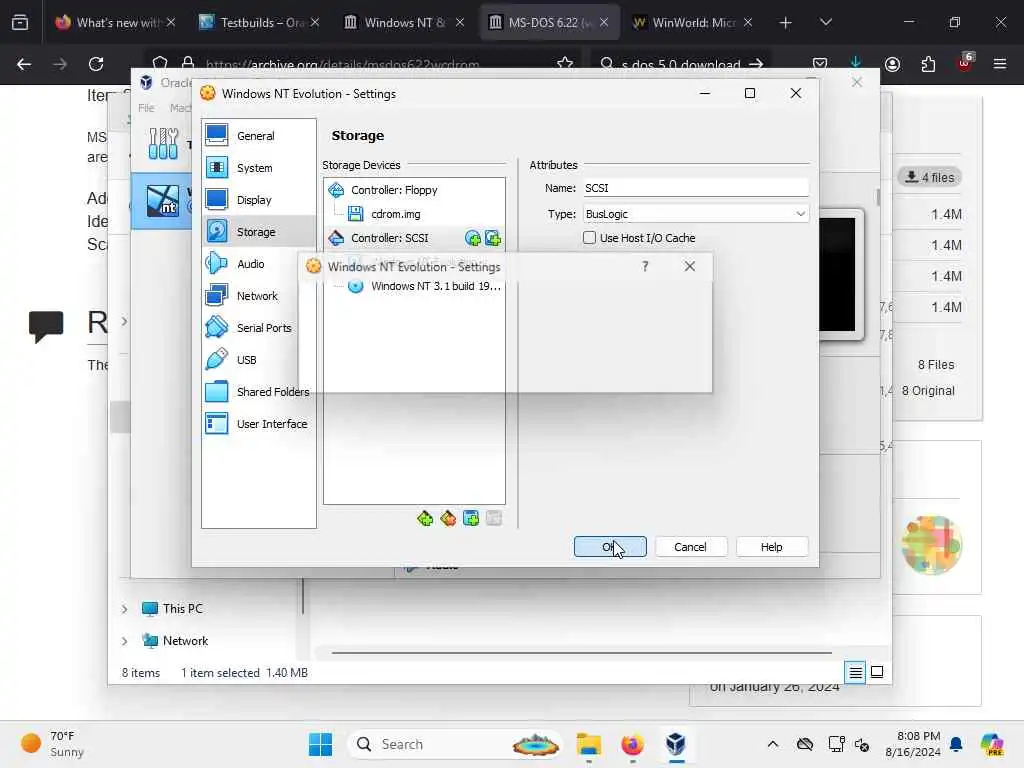This screenshot has width=1024, height=768.
Task: Open File Explorer from taskbar
Action: (589, 744)
